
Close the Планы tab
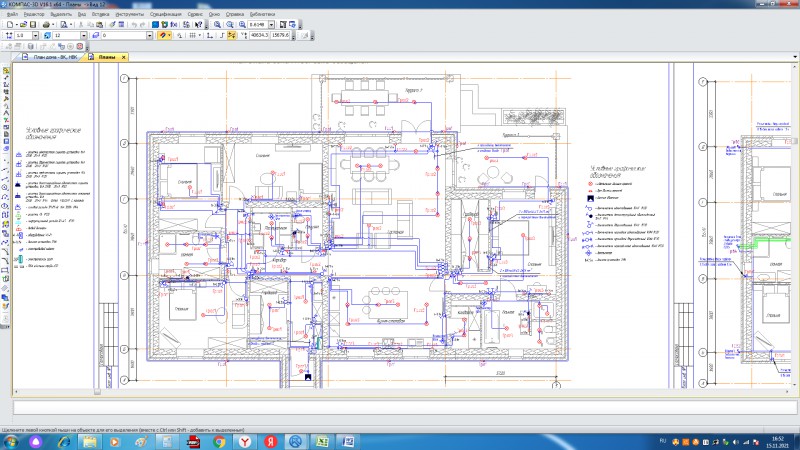pos(123,57)
